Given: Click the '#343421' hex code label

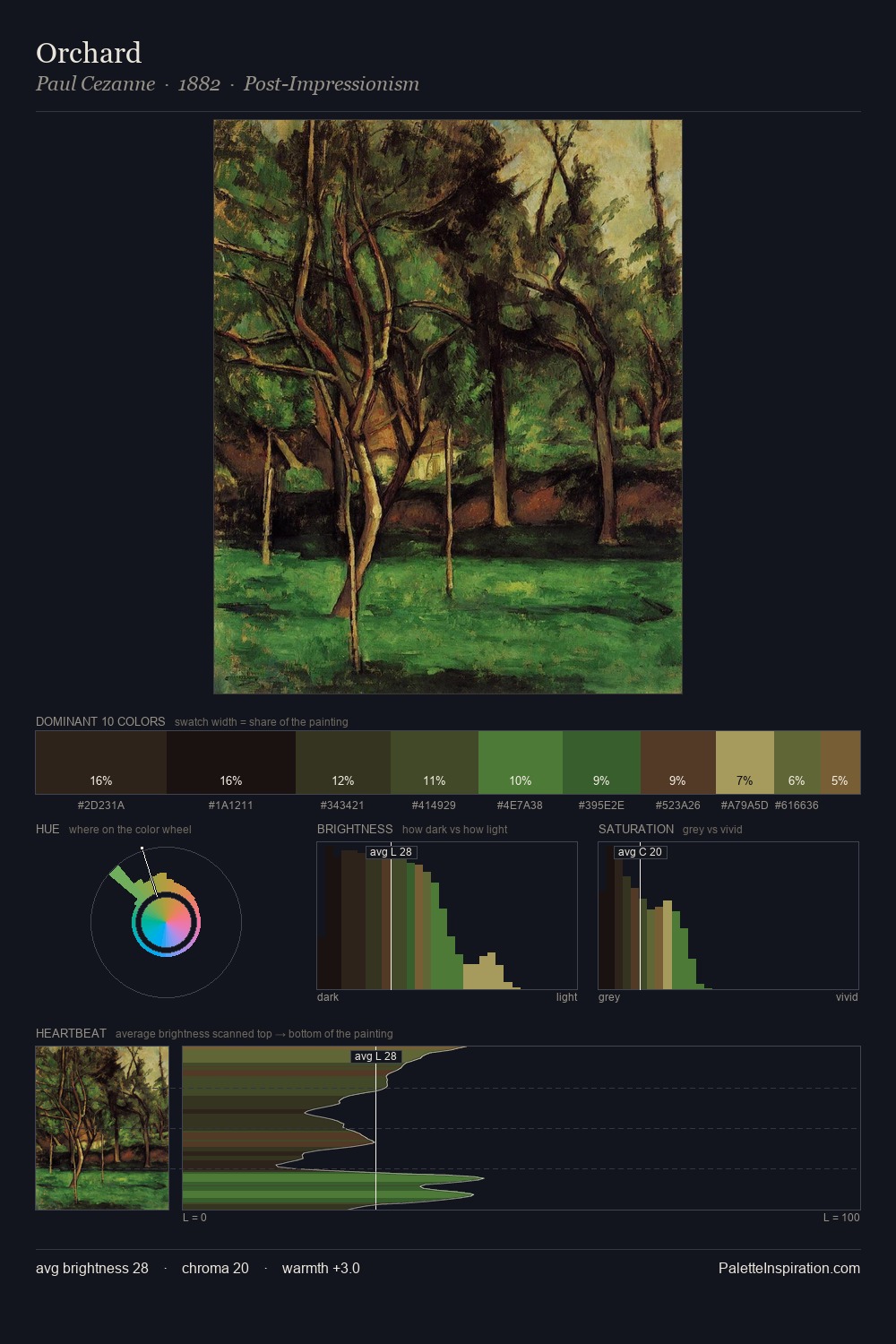Looking at the screenshot, I should [343, 806].
